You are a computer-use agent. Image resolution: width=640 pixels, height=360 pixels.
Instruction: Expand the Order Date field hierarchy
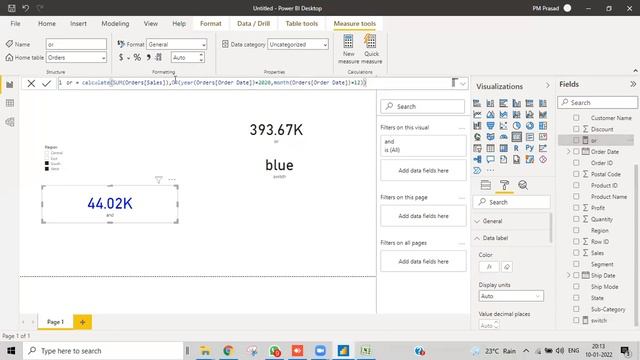pos(568,151)
